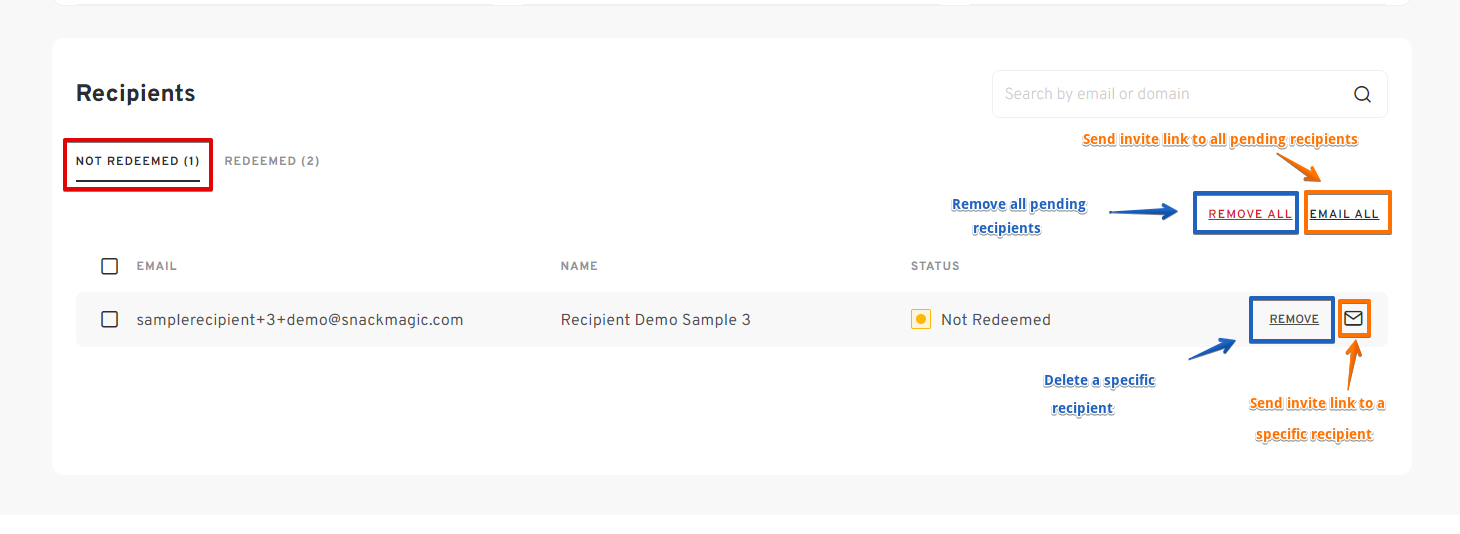This screenshot has height=534, width=1460.
Task: Toggle the select-all recipients checkbox
Action: pos(110,266)
